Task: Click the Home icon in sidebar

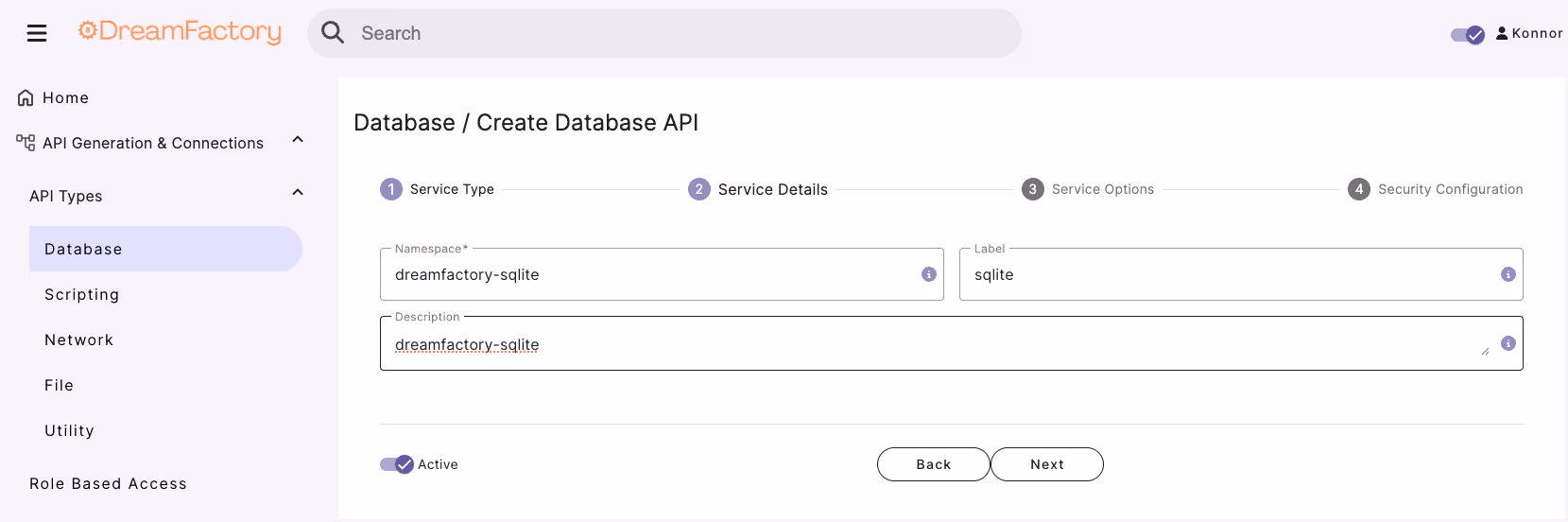Action: coord(26,97)
